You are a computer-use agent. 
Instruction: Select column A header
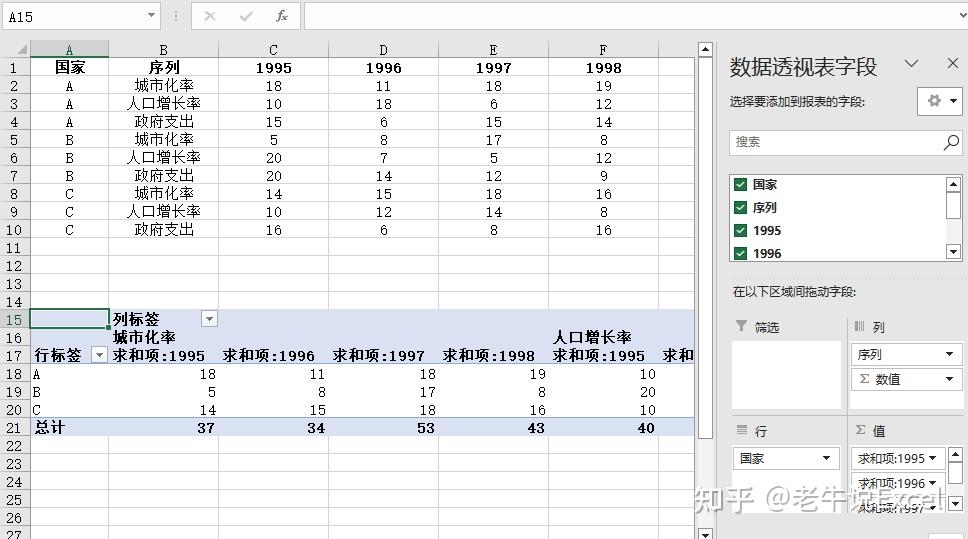coord(69,49)
